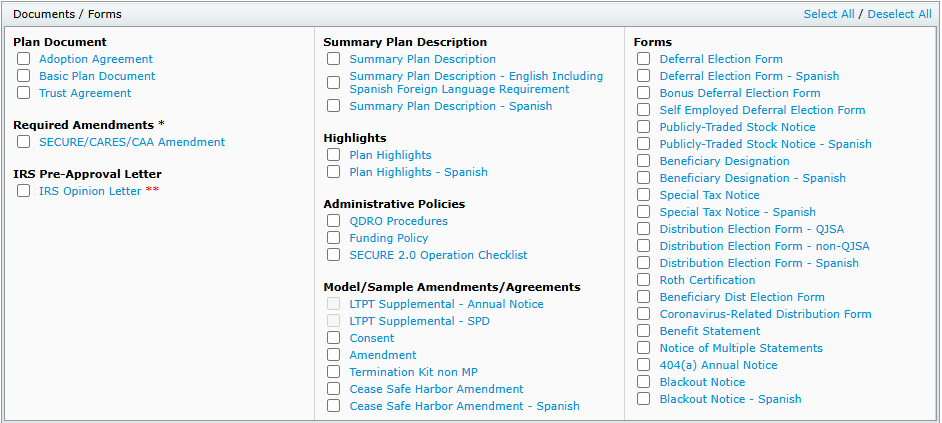
Task: Click the Deselect All link
Action: click(899, 14)
